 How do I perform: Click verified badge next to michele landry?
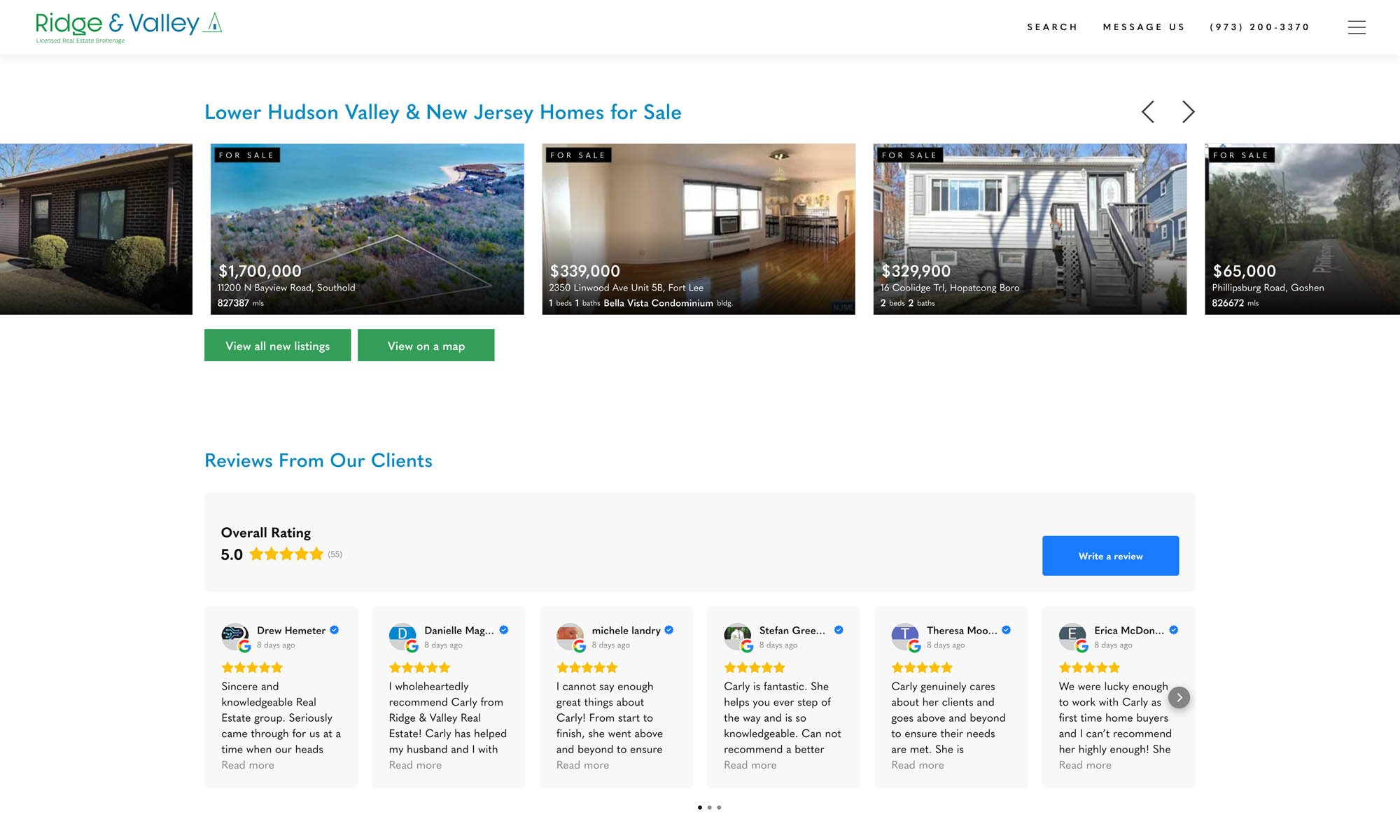click(x=669, y=630)
